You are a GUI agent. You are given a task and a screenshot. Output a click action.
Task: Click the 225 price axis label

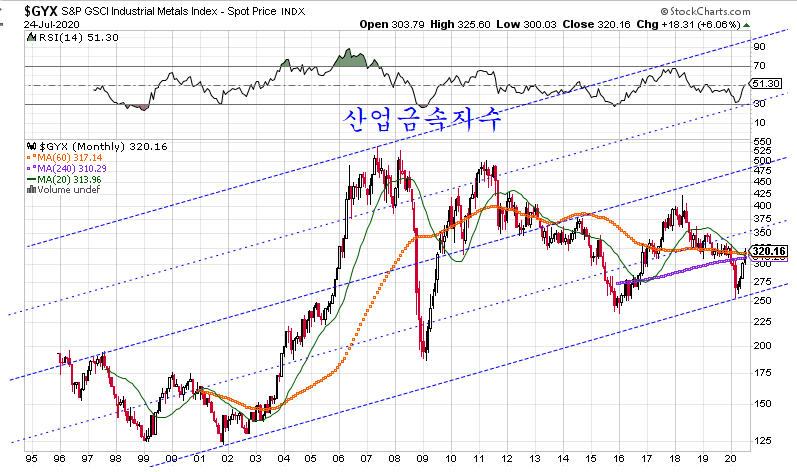[x=762, y=322]
